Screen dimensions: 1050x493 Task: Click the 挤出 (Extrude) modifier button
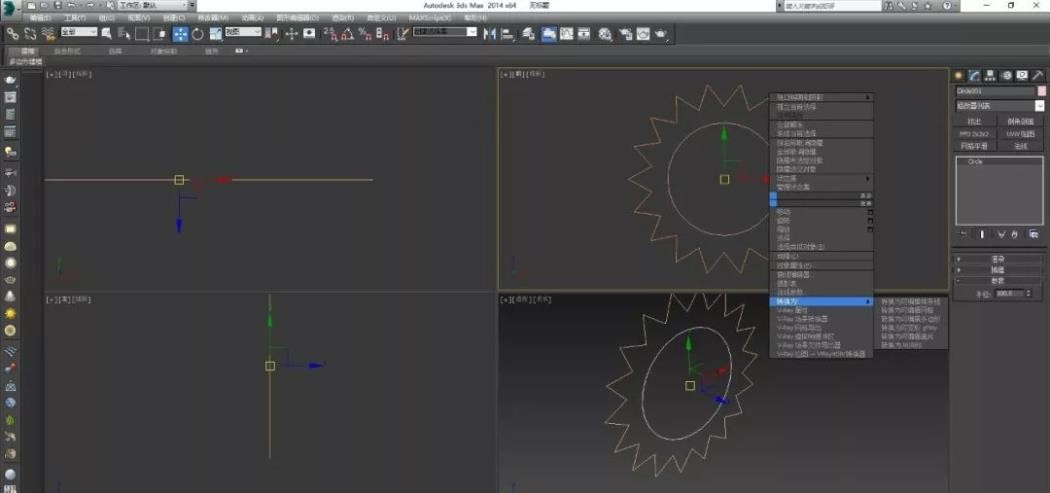click(973, 121)
